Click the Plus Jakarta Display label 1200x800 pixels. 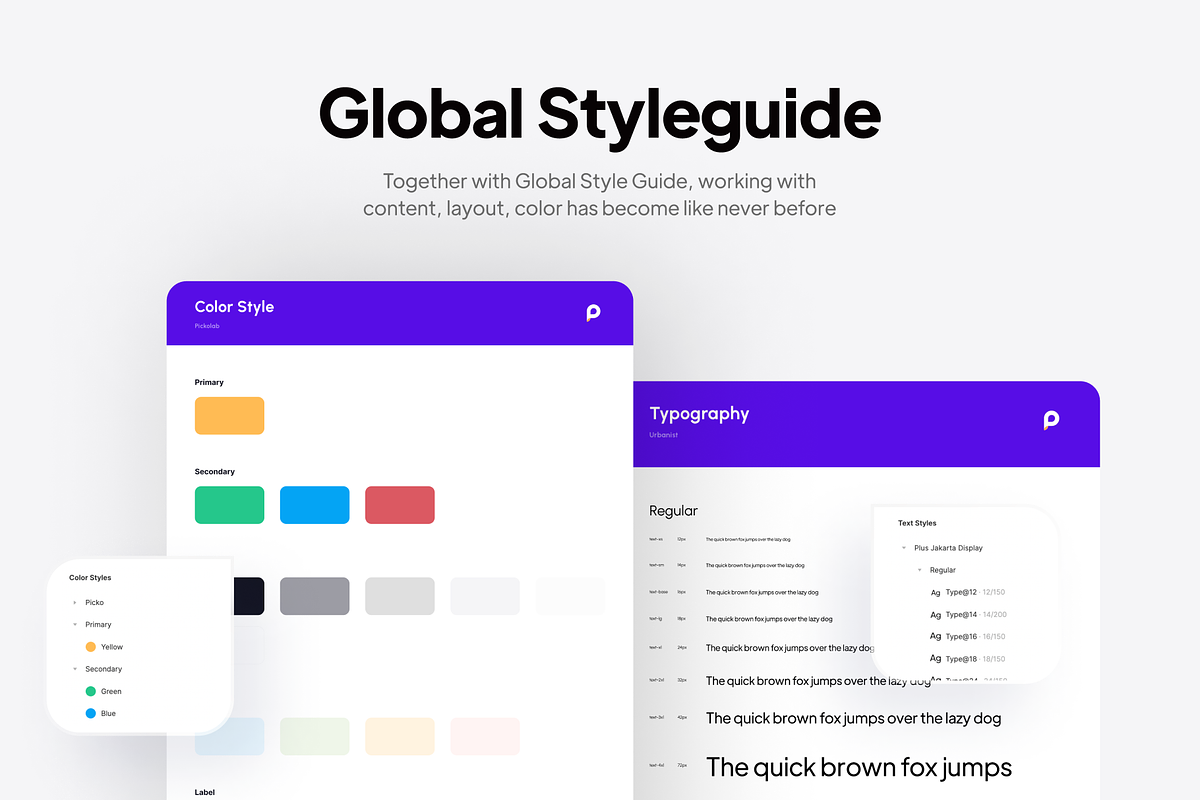coord(948,548)
